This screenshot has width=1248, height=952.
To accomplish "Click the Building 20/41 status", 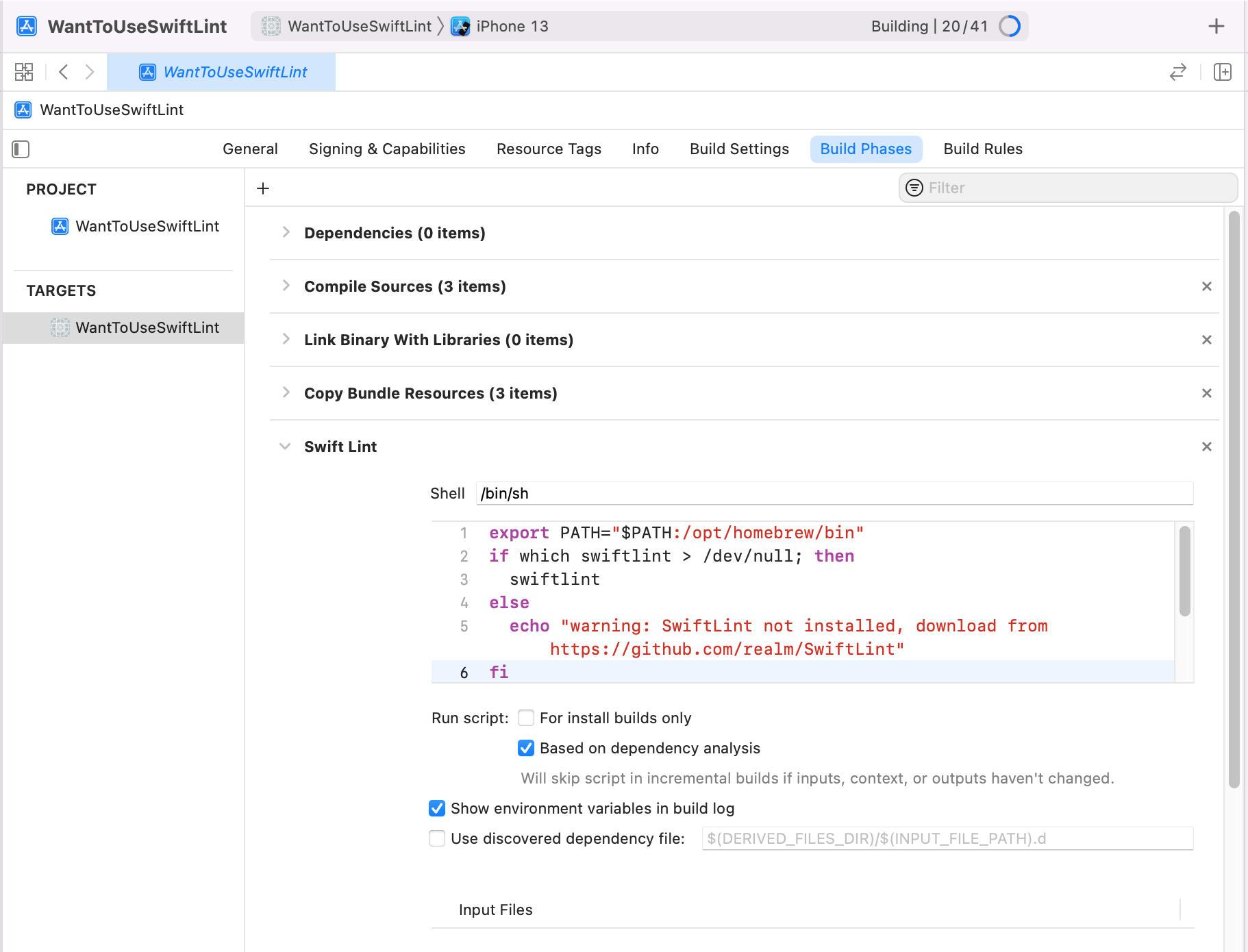I will click(x=929, y=26).
